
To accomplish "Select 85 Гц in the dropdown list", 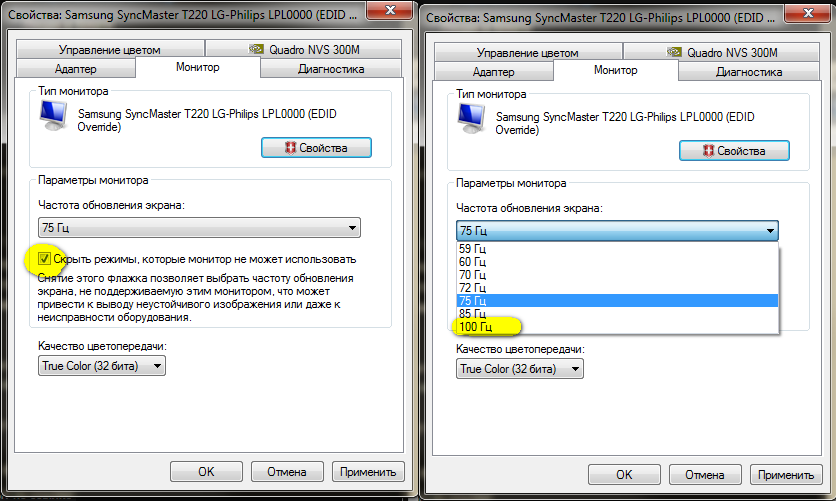I will coord(617,313).
